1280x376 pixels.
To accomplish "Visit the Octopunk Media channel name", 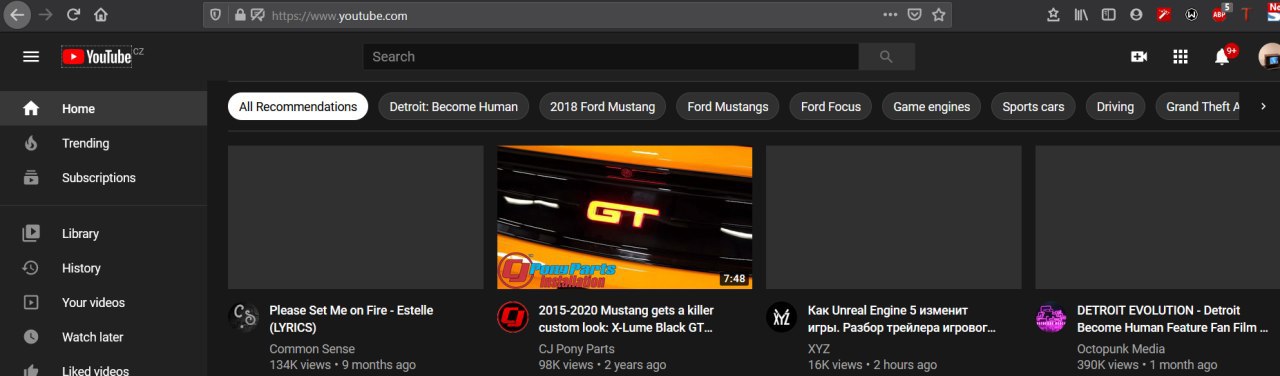I will point(1121,349).
